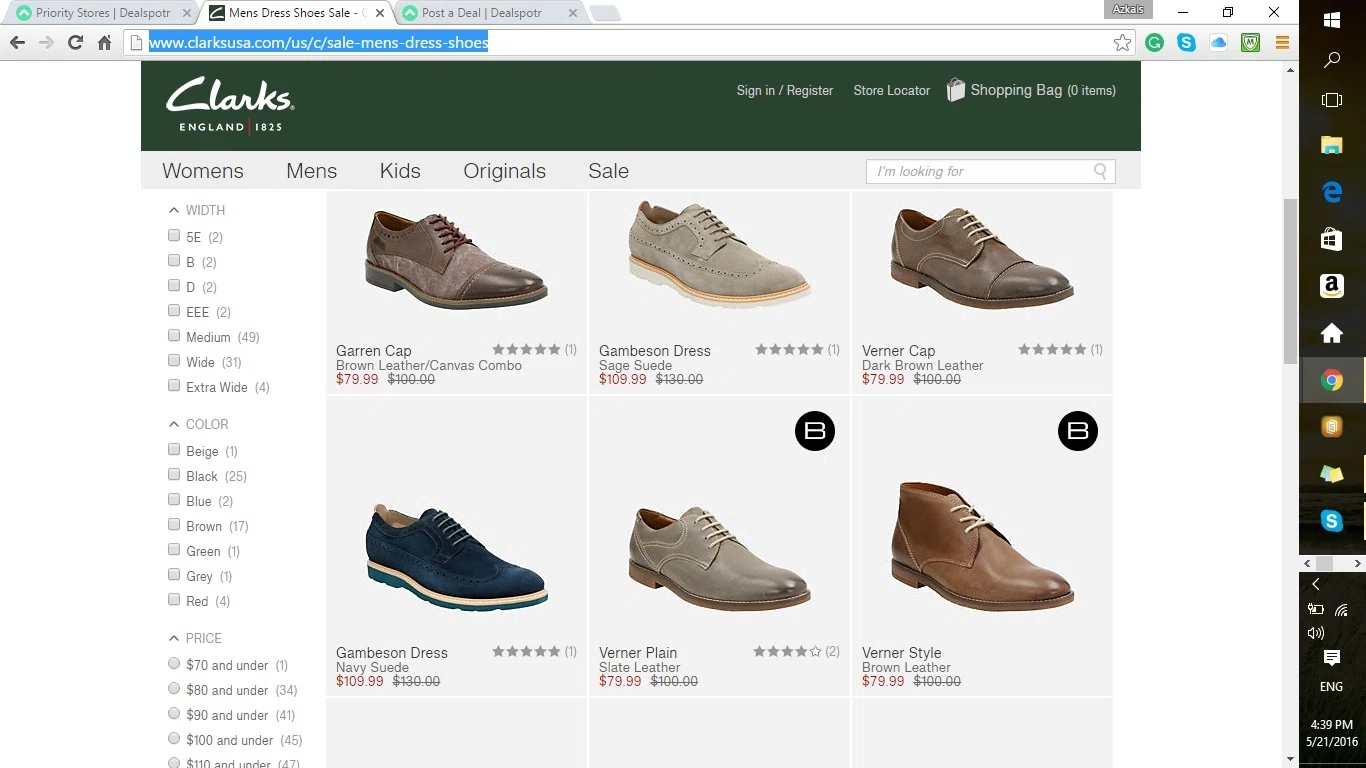Open the Originals menu
This screenshot has height=768, width=1366.
pos(504,171)
